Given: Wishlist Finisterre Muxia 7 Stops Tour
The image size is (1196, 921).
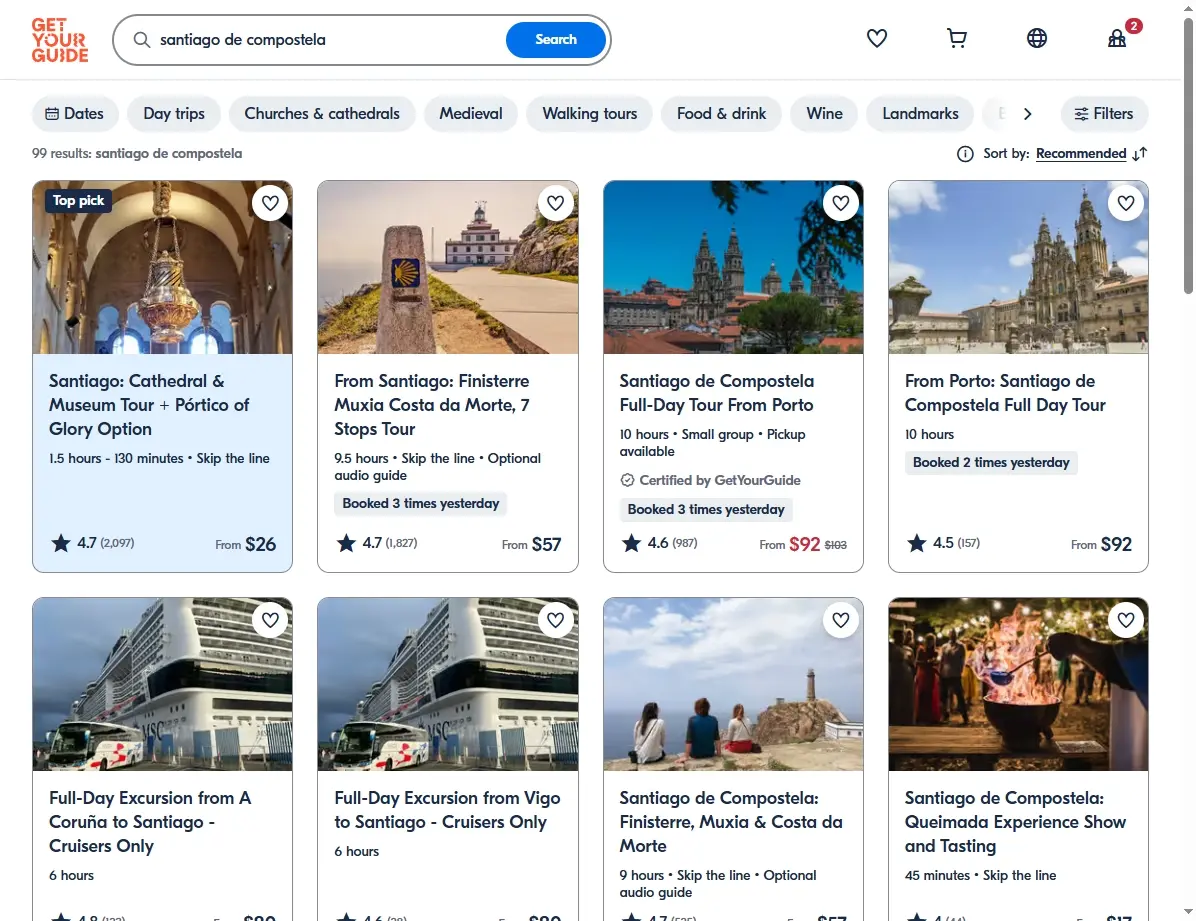Looking at the screenshot, I should coord(555,203).
